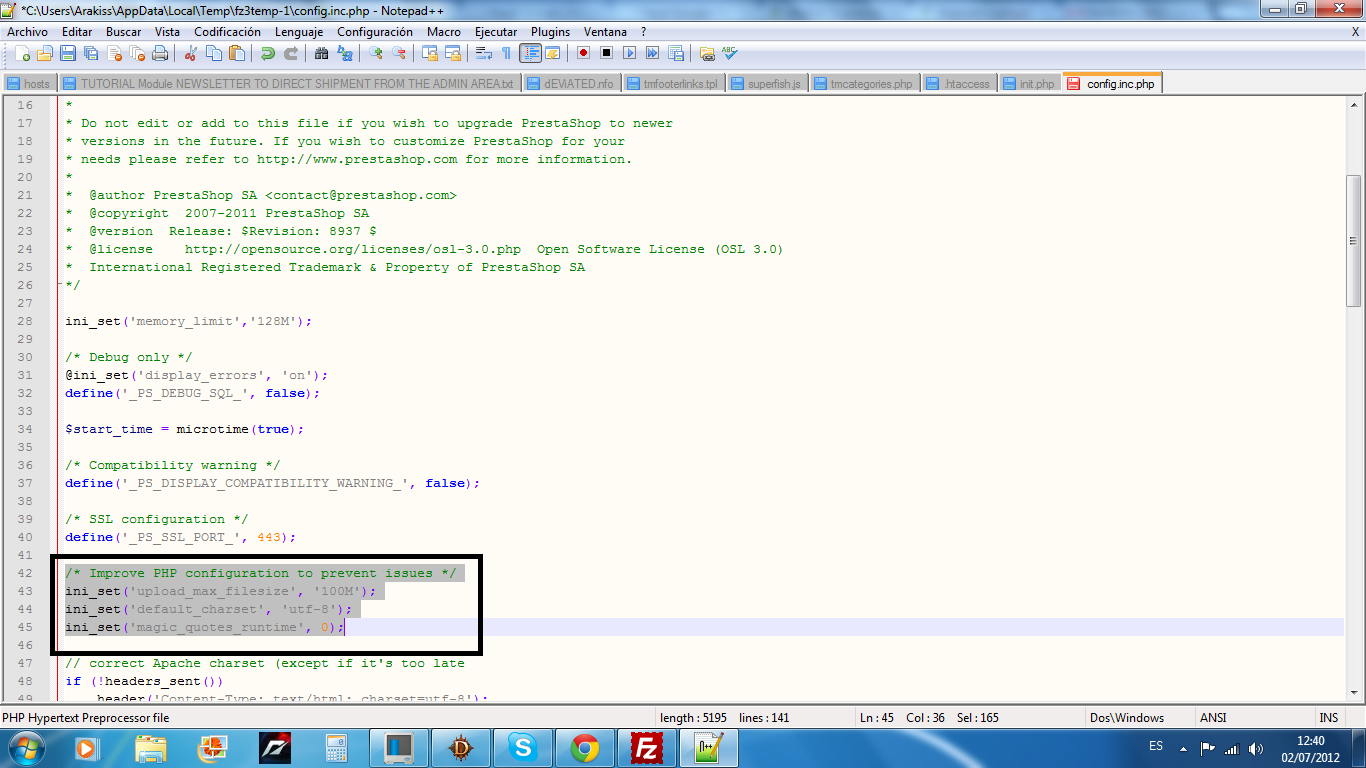The width and height of the screenshot is (1366, 768).
Task: Switch to the .htaccess tab
Action: coord(958,84)
